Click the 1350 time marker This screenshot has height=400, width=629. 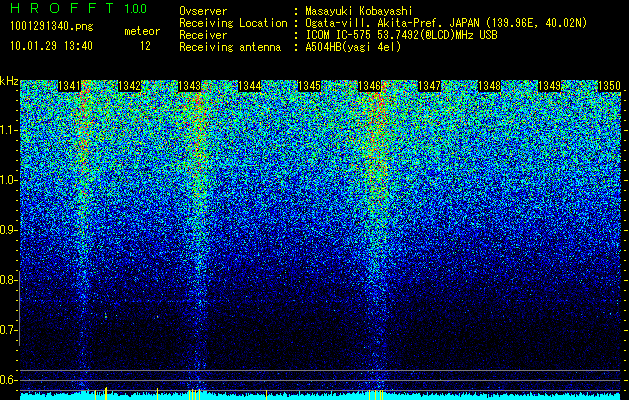(x=609, y=86)
